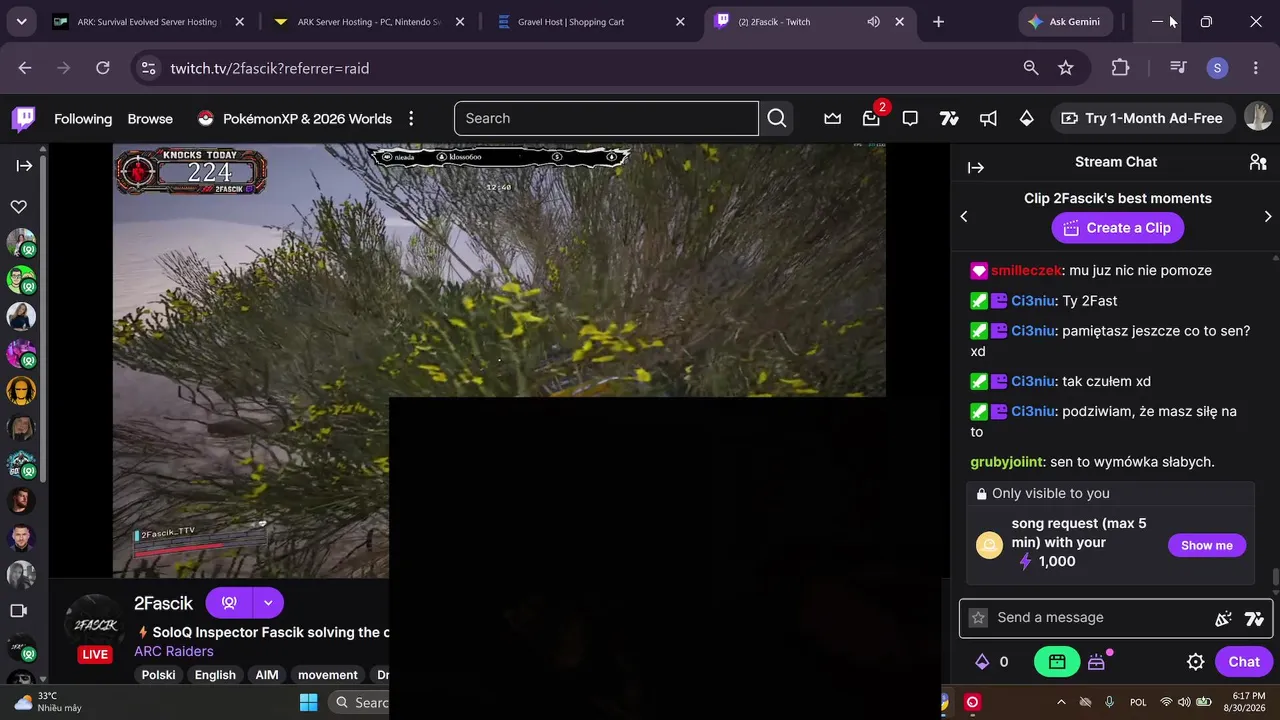1280x720 pixels.
Task: Switch to ARK Server Hosting - PC, Nintendo tab
Action: [370, 22]
